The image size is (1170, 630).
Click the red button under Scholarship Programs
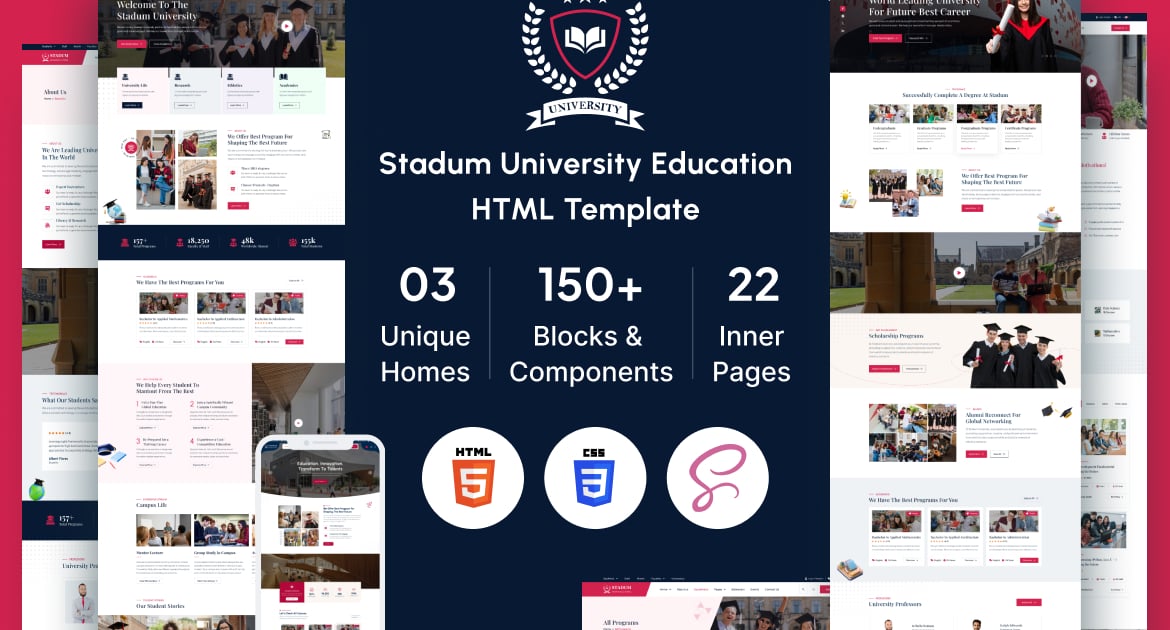tap(884, 369)
